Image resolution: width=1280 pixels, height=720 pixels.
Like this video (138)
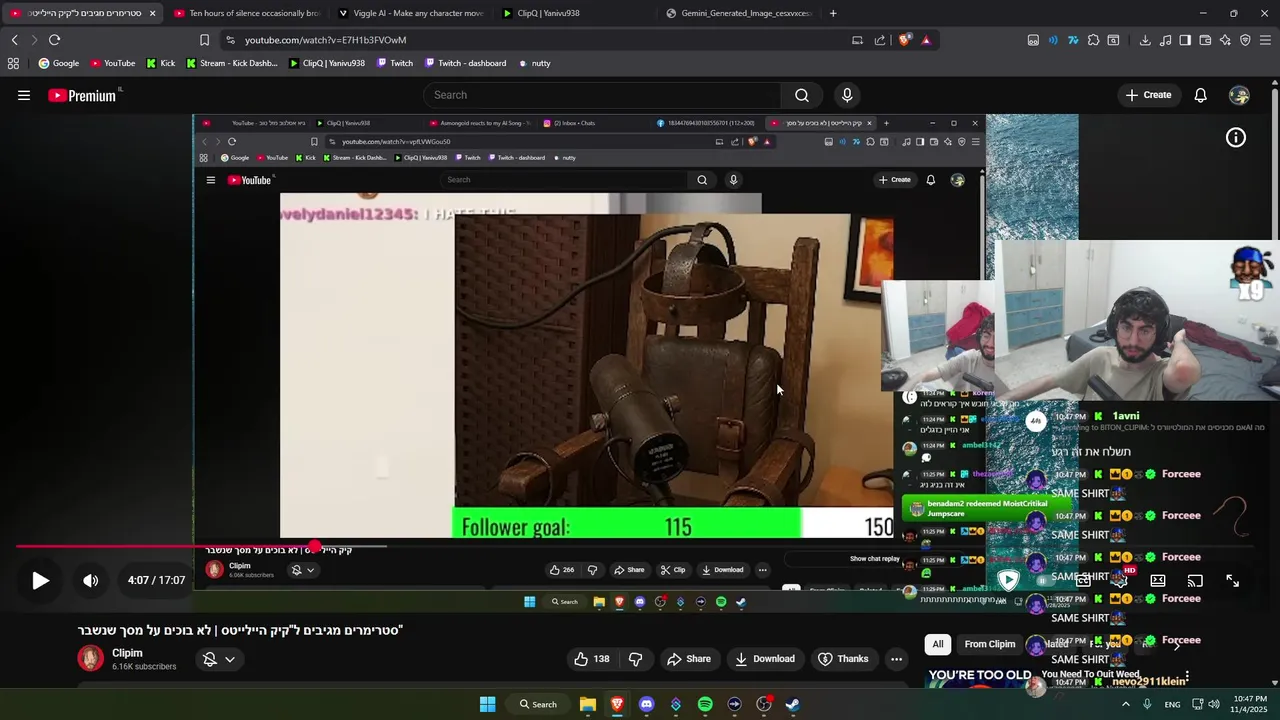591,659
